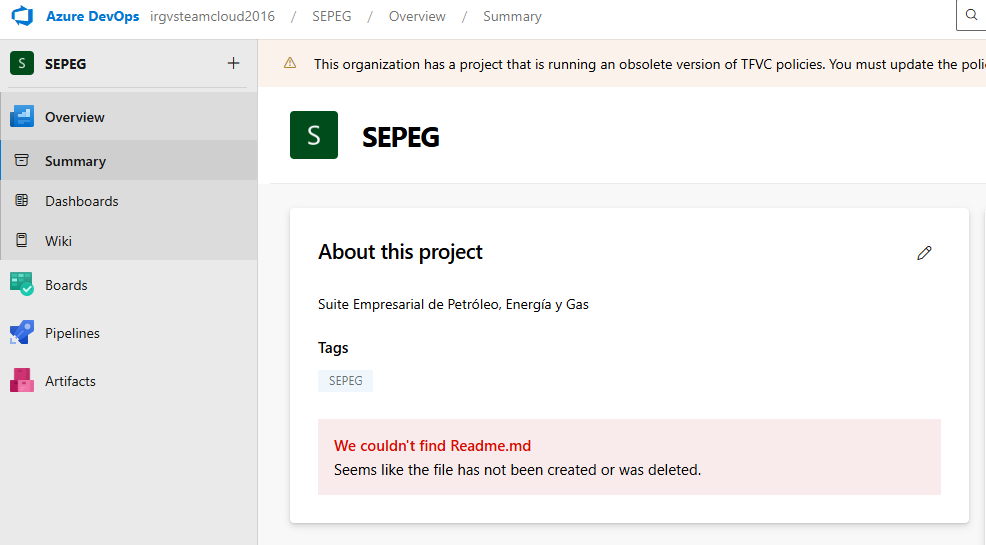Click the Overview breadcrumb link
Image resolution: width=986 pixels, height=545 pixels.
(x=417, y=16)
